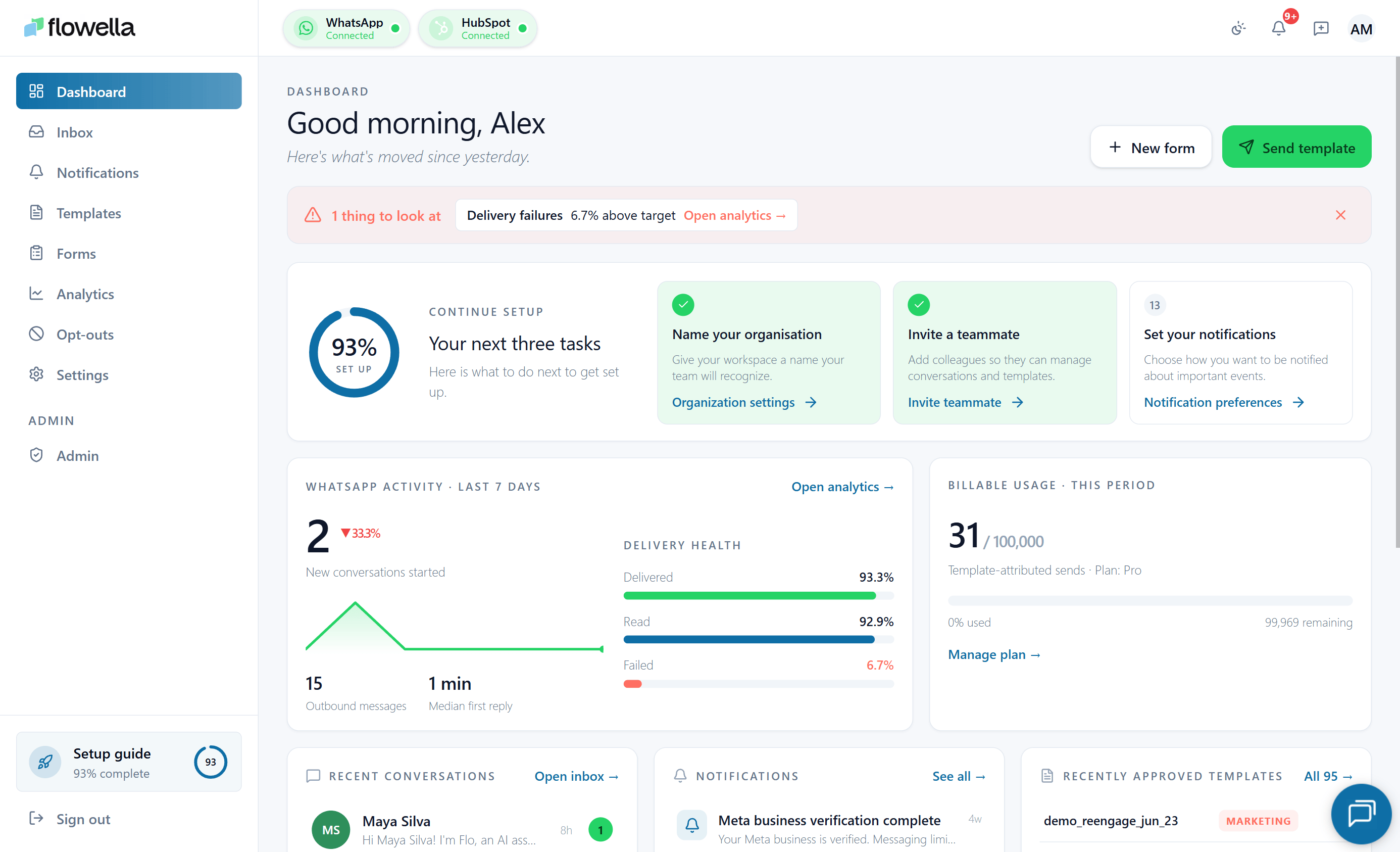This screenshot has width=1400, height=852.
Task: Click the '99,969 remaining' text
Action: point(1308,623)
